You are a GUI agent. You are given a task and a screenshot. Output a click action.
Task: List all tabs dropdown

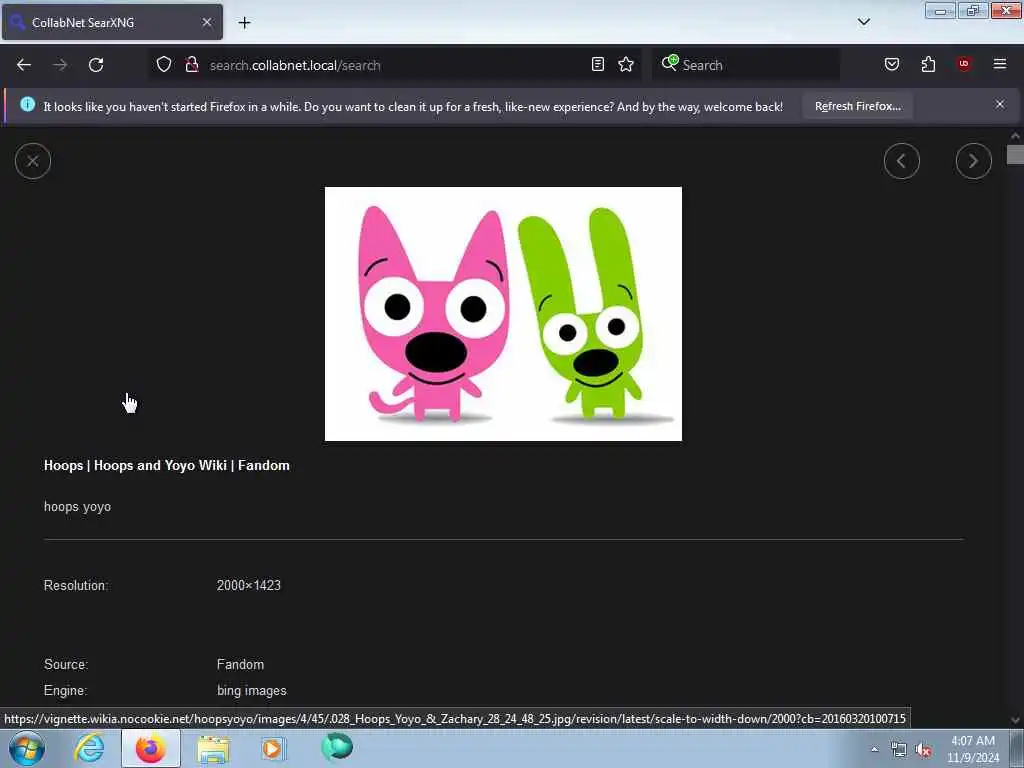click(864, 22)
